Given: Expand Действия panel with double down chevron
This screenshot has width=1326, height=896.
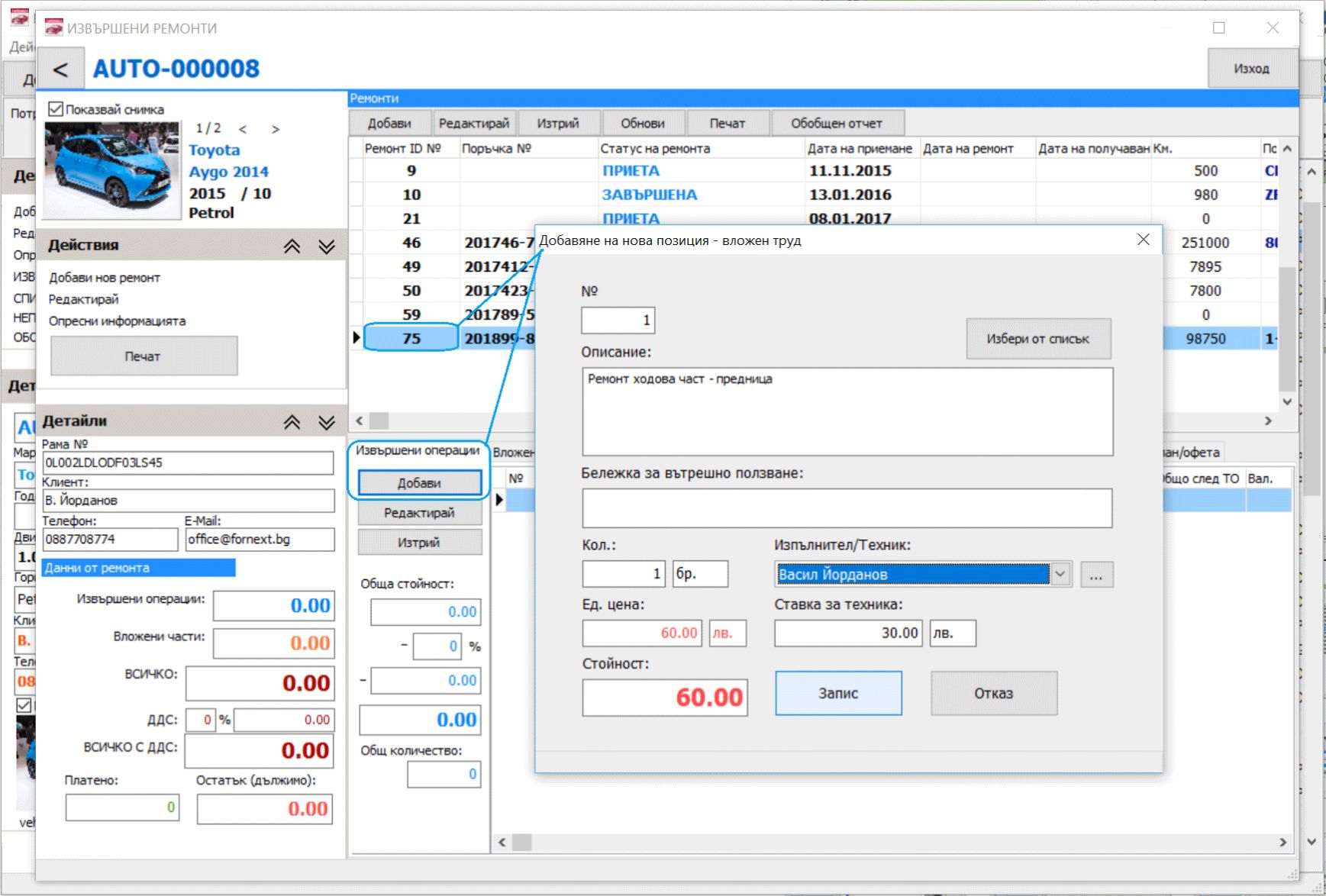Looking at the screenshot, I should pyautogui.click(x=327, y=246).
